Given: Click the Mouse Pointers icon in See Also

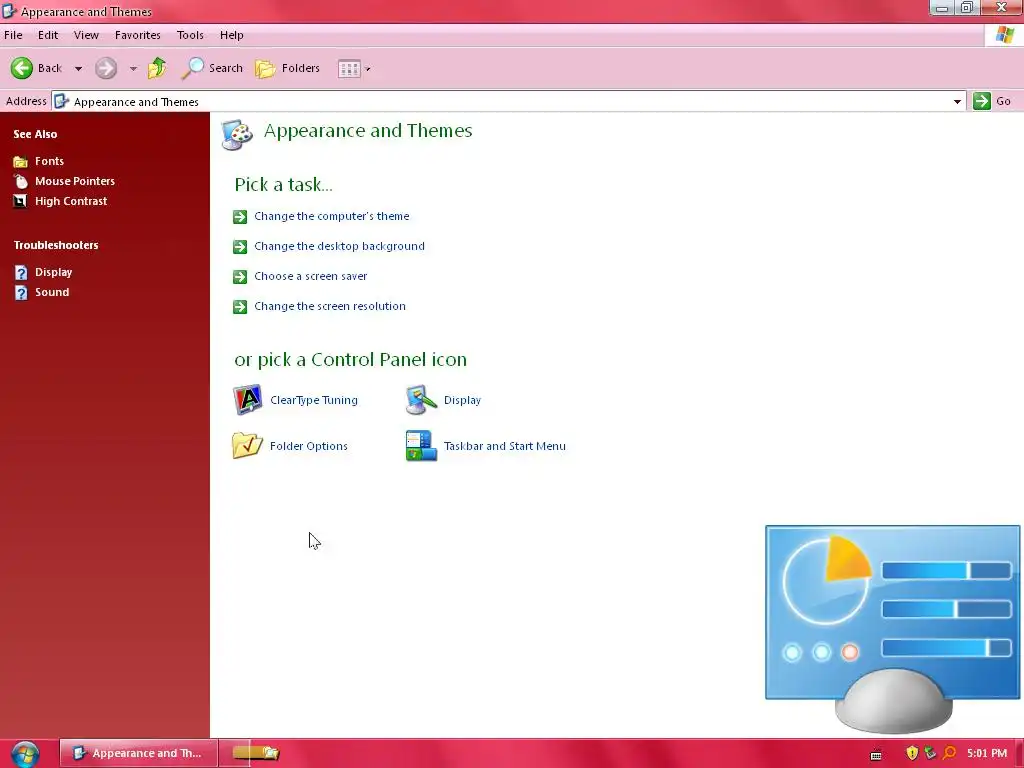Looking at the screenshot, I should pos(21,182).
